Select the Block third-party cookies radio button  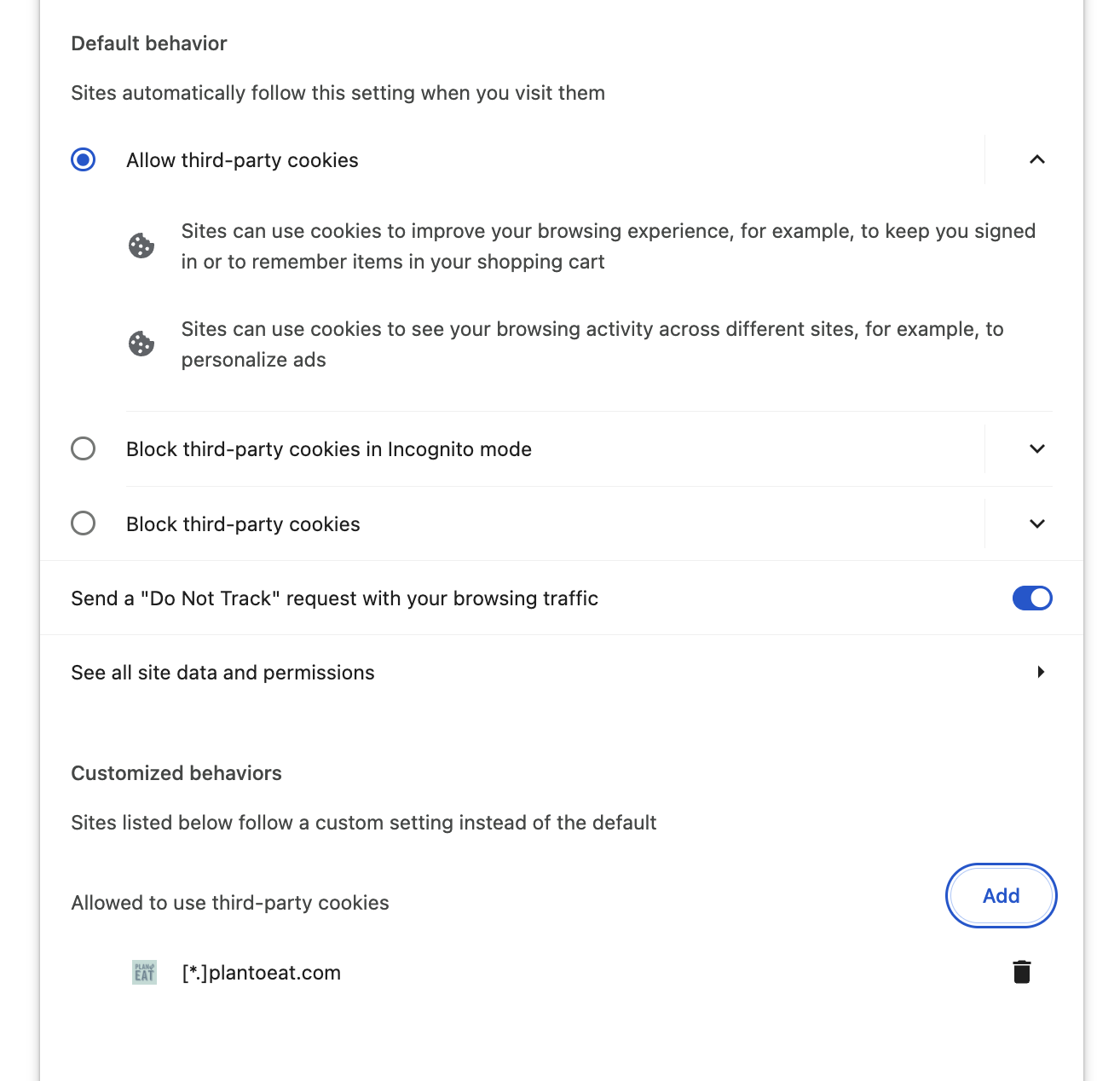click(84, 523)
